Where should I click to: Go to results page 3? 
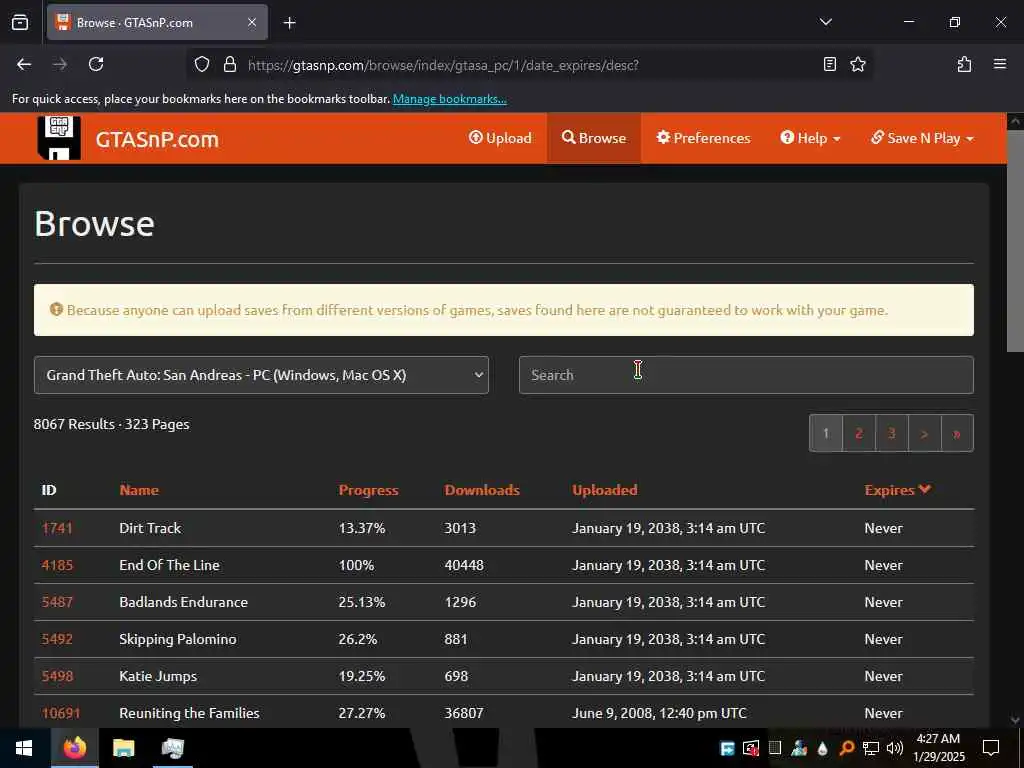891,433
